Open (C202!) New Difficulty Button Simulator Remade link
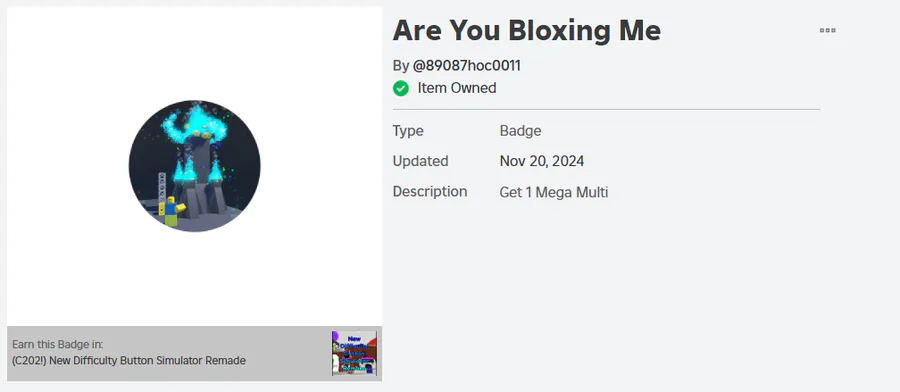The height and width of the screenshot is (392, 900). pyautogui.click(x=129, y=361)
